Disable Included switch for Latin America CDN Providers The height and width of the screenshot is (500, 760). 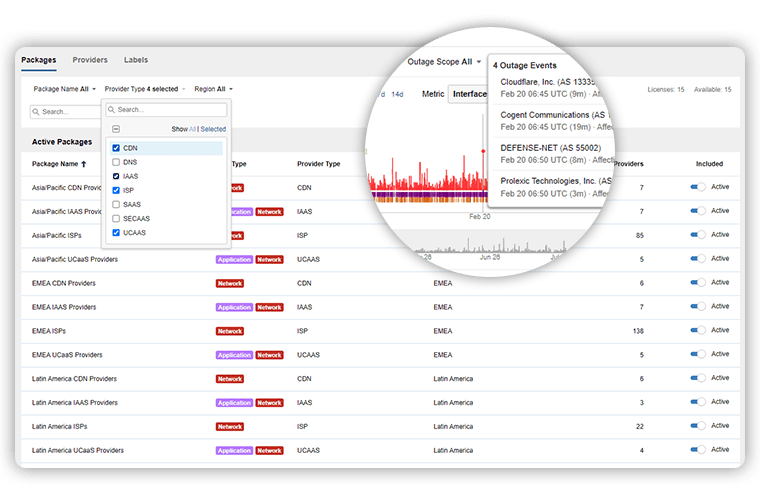pos(697,378)
